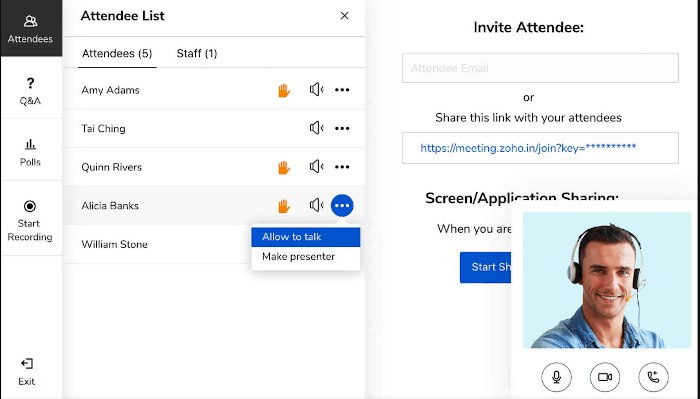Expand Quinn Rivers' more options menu
Image resolution: width=700 pixels, height=399 pixels.
342,167
